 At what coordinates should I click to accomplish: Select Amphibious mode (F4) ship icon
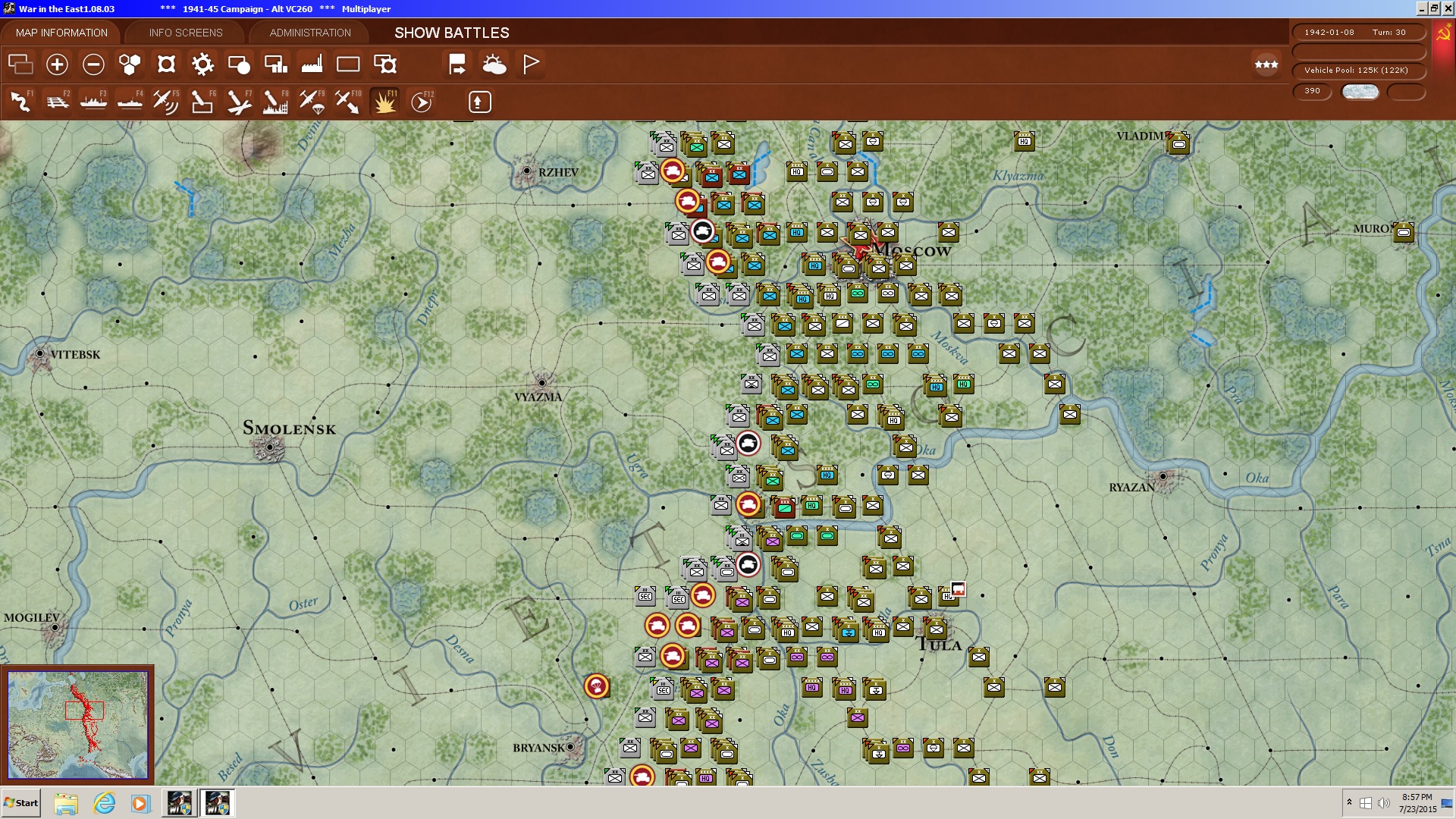(x=130, y=102)
